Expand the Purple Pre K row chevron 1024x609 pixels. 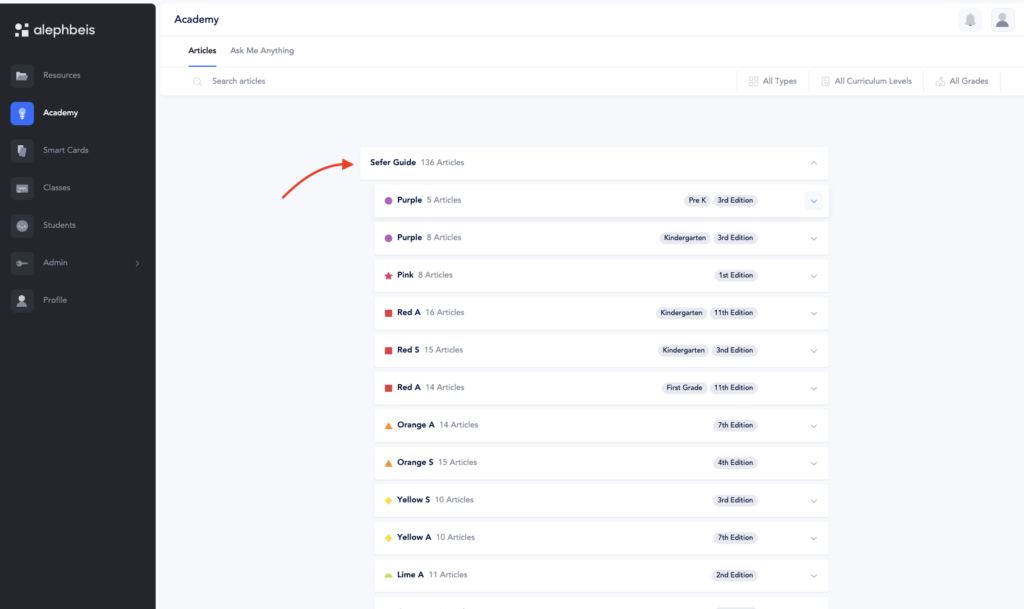pos(813,201)
